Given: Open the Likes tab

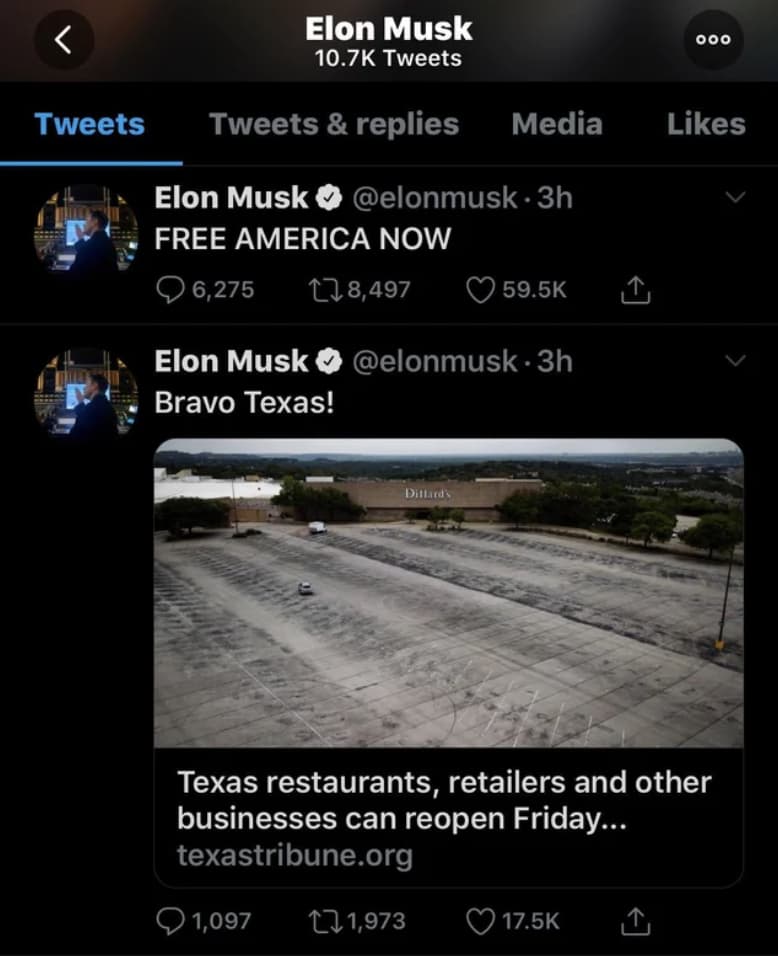Looking at the screenshot, I should click(x=706, y=124).
